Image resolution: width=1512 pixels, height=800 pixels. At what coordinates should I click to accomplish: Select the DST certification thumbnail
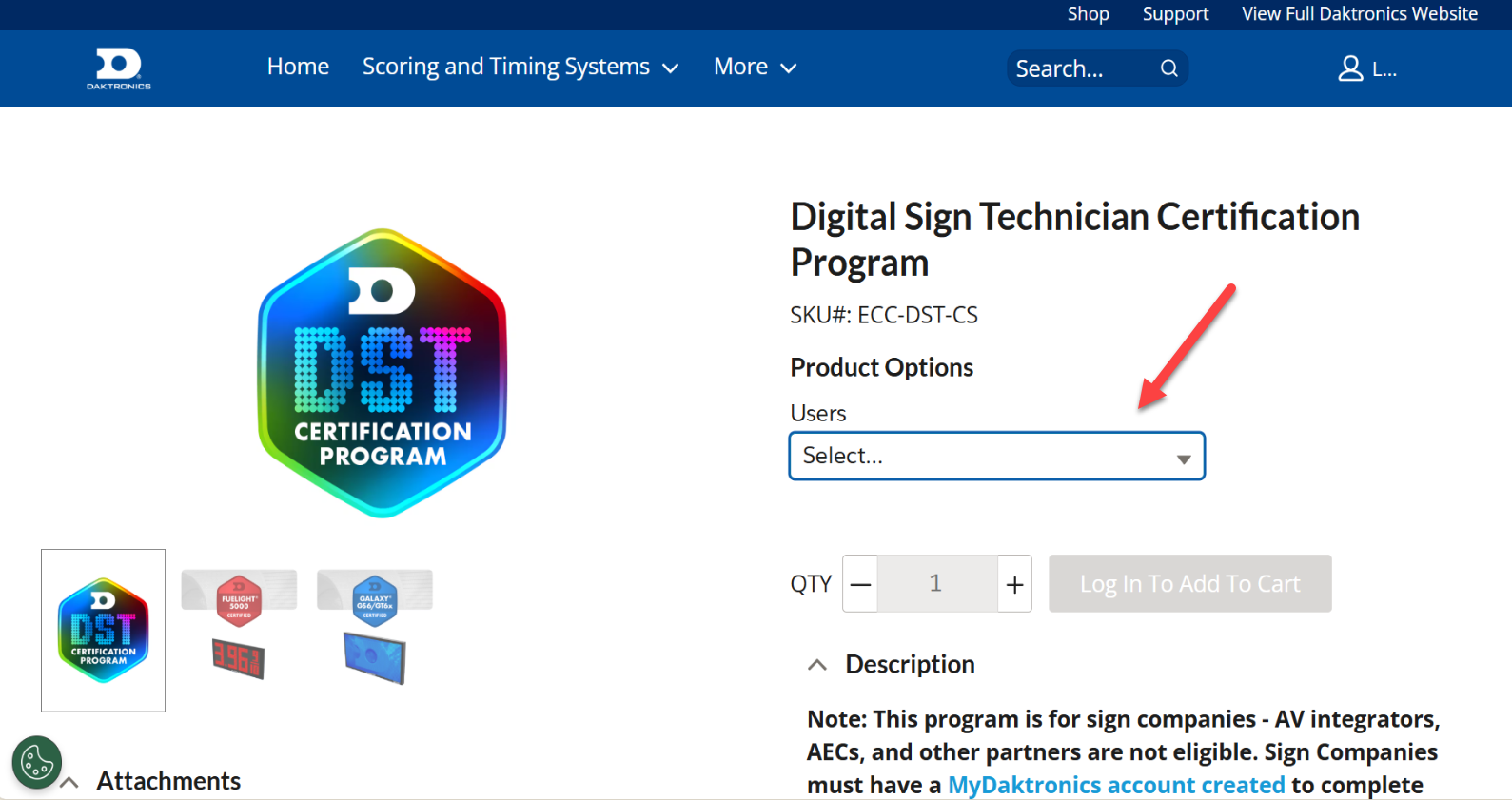[103, 630]
